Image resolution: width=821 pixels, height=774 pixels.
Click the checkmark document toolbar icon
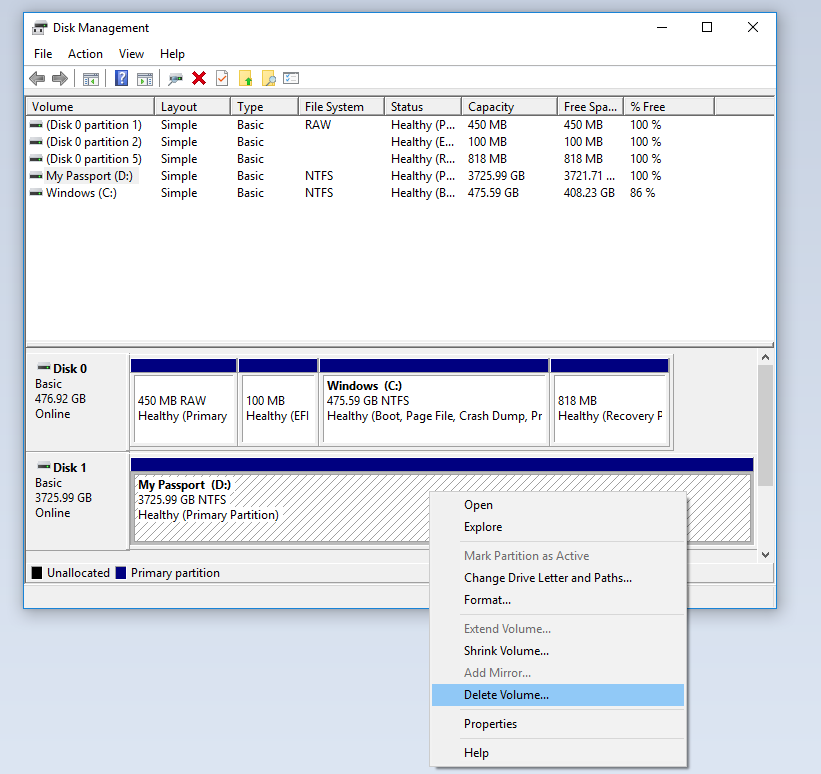pyautogui.click(x=222, y=79)
